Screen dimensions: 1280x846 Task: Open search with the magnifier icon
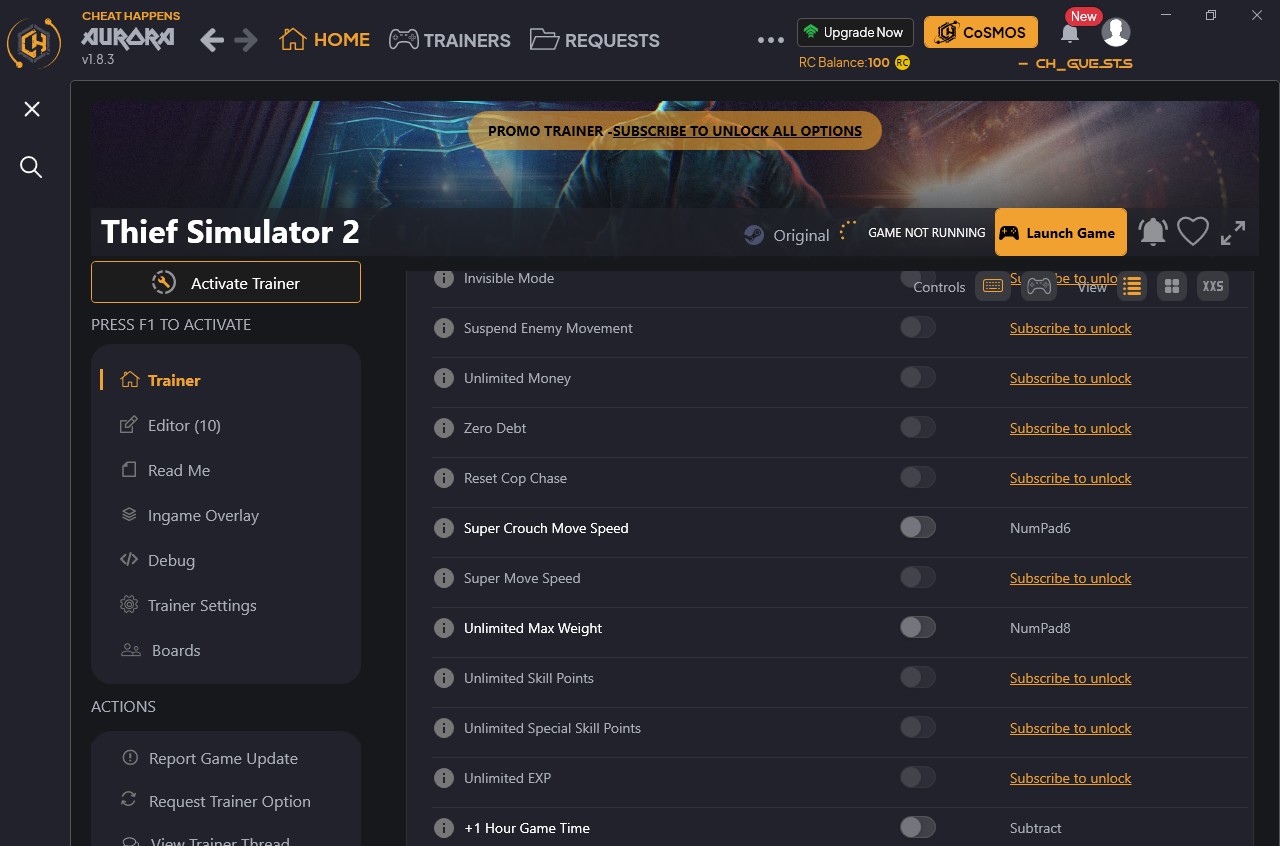coord(32,167)
